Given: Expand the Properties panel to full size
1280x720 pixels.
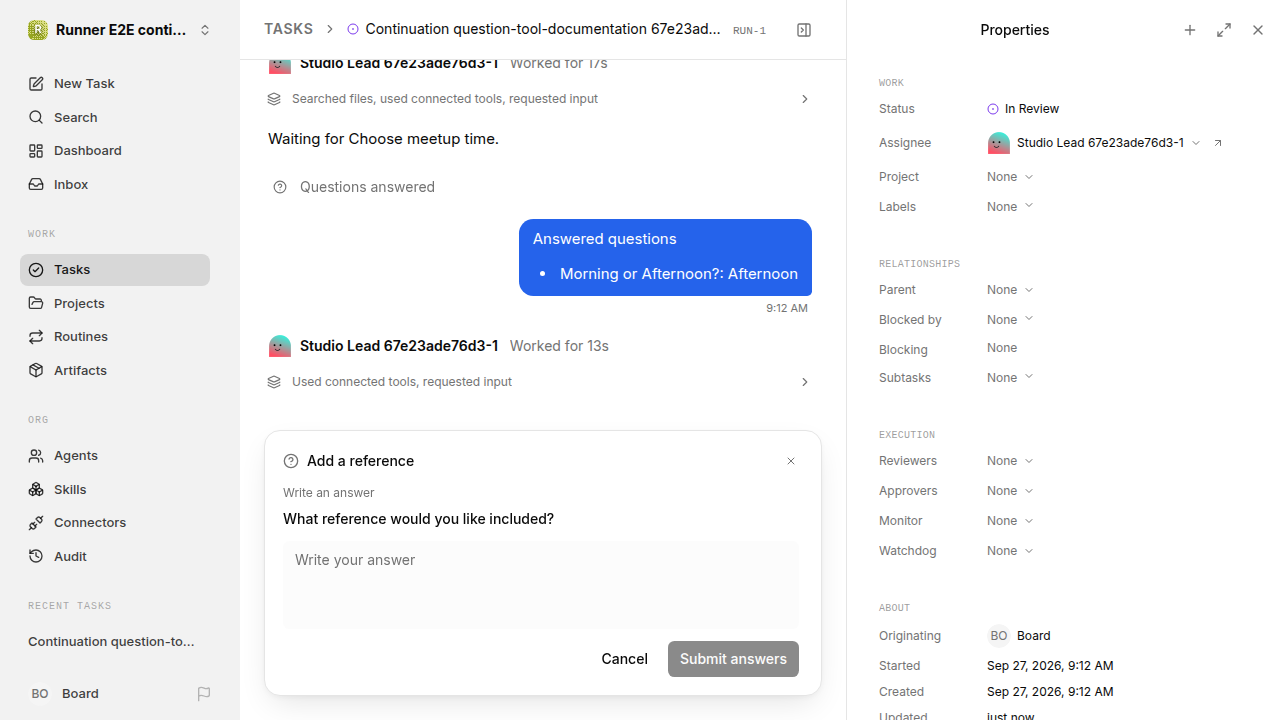Looking at the screenshot, I should click(x=1224, y=30).
